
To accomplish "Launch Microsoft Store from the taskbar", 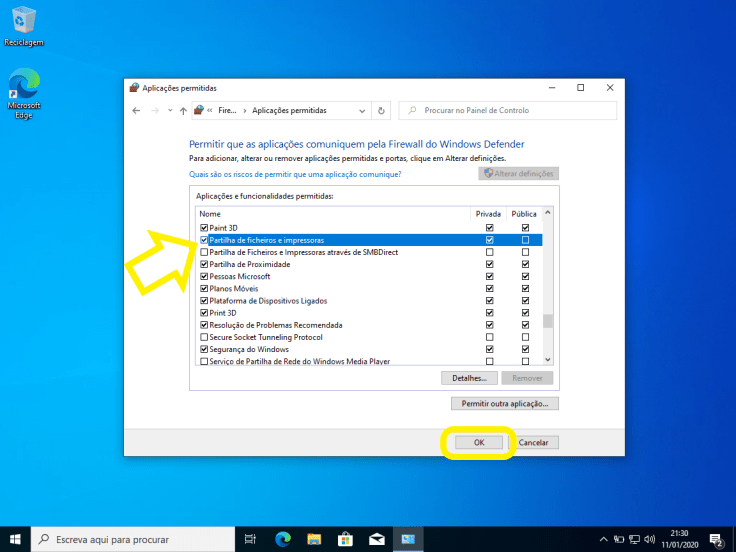I will click(345, 540).
